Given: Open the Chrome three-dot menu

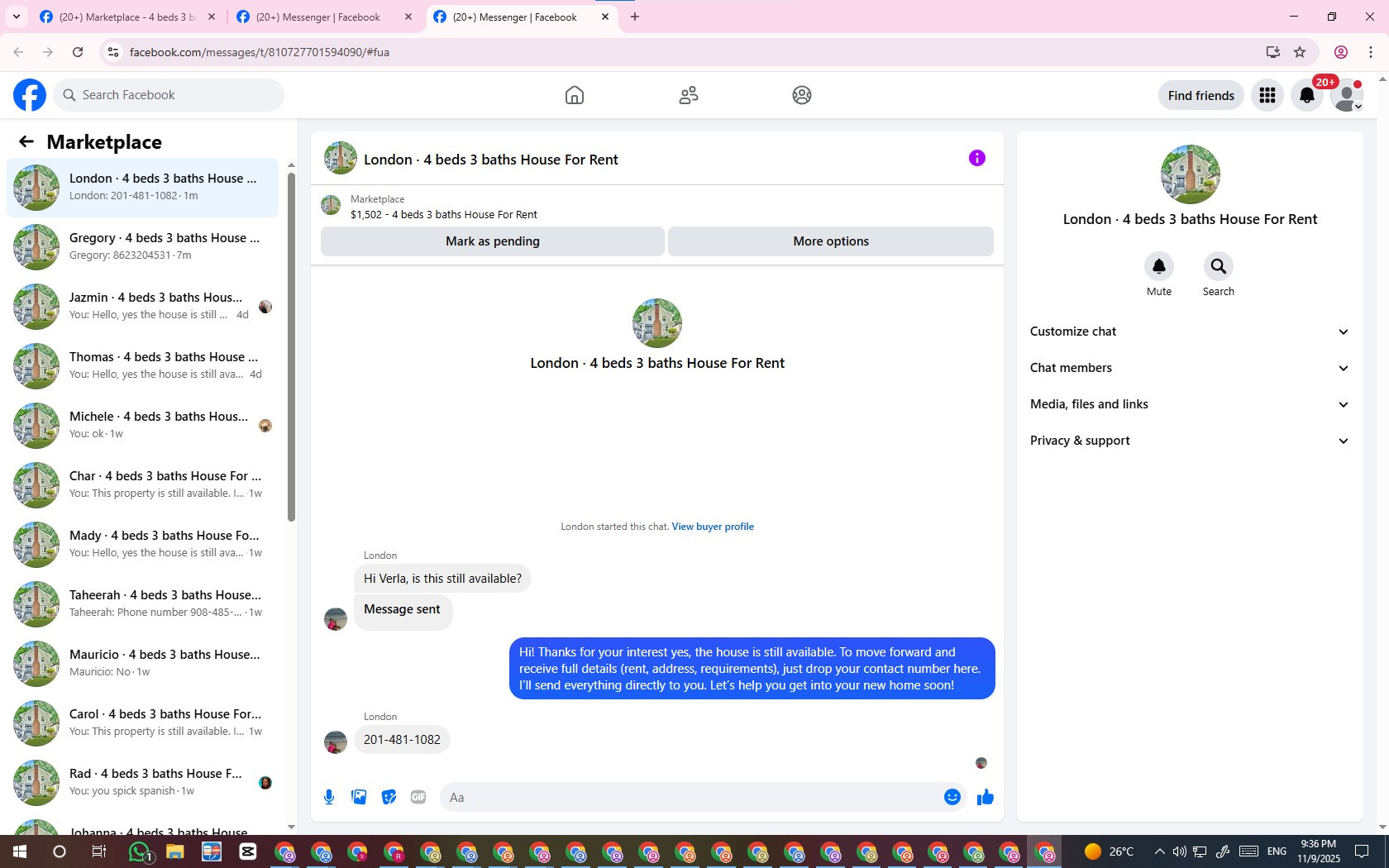Looking at the screenshot, I should click(x=1371, y=52).
